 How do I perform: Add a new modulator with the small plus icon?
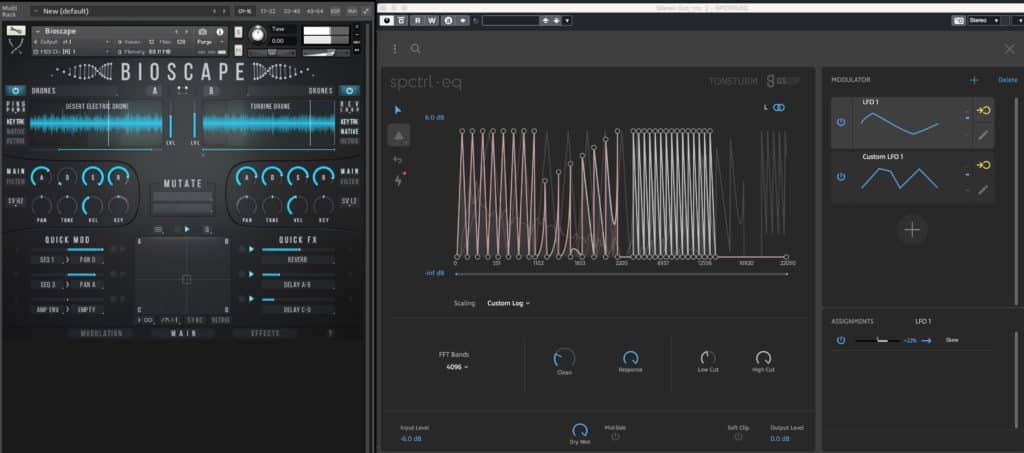click(x=974, y=80)
